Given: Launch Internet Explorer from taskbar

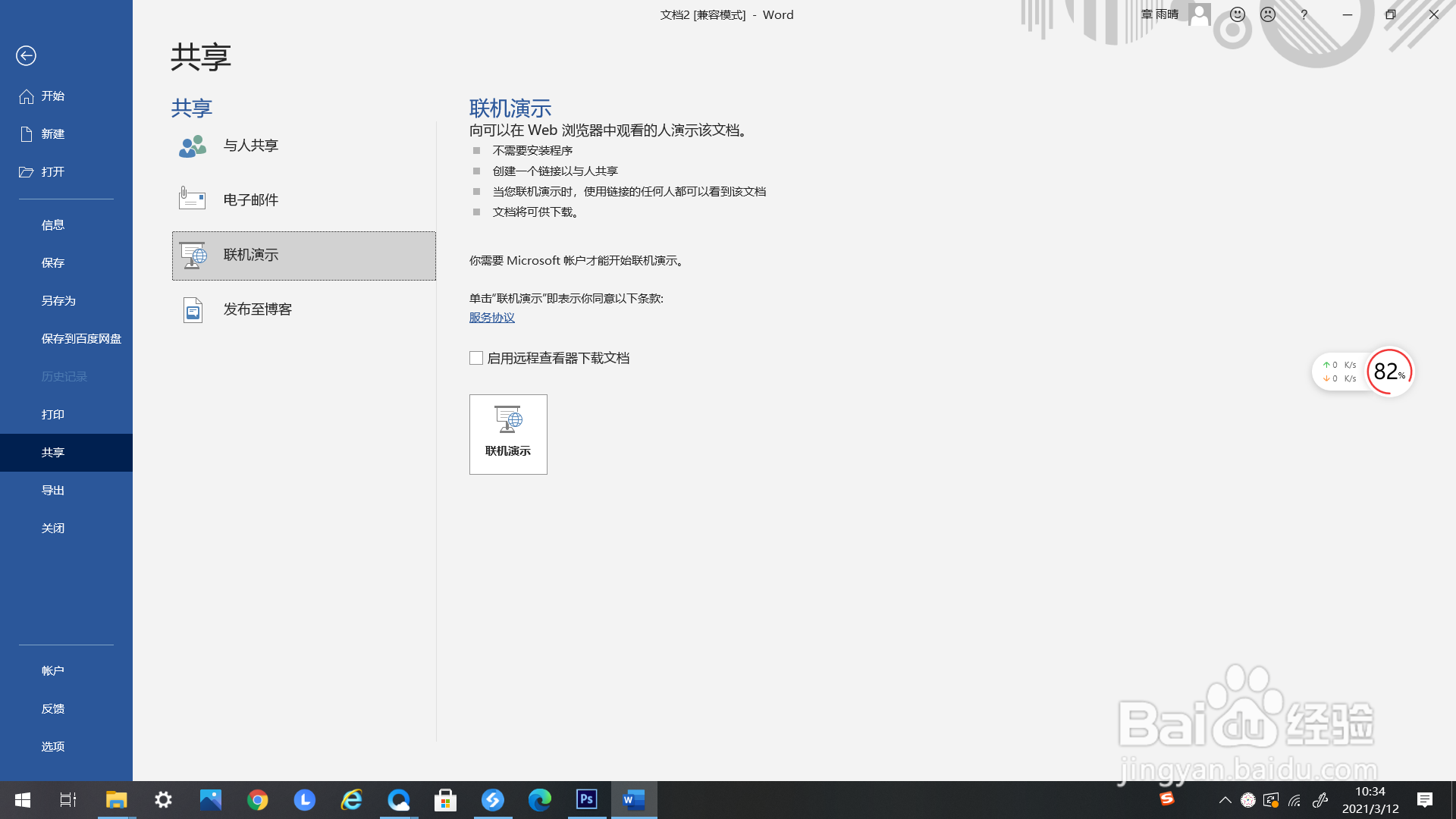Looking at the screenshot, I should 351,800.
